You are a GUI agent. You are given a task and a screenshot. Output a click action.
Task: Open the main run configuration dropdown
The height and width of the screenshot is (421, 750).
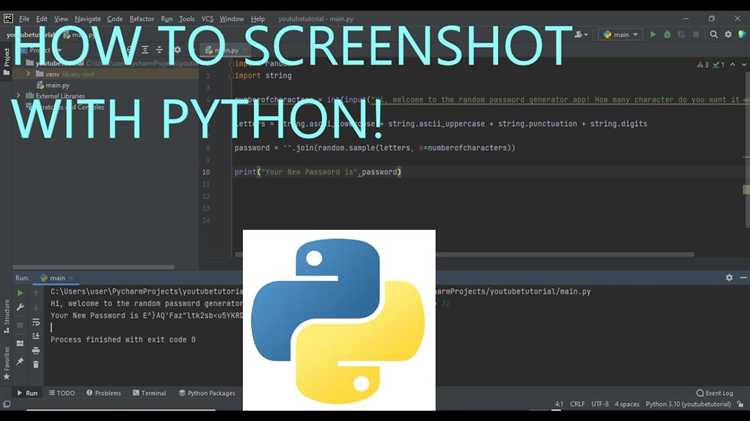[620, 34]
